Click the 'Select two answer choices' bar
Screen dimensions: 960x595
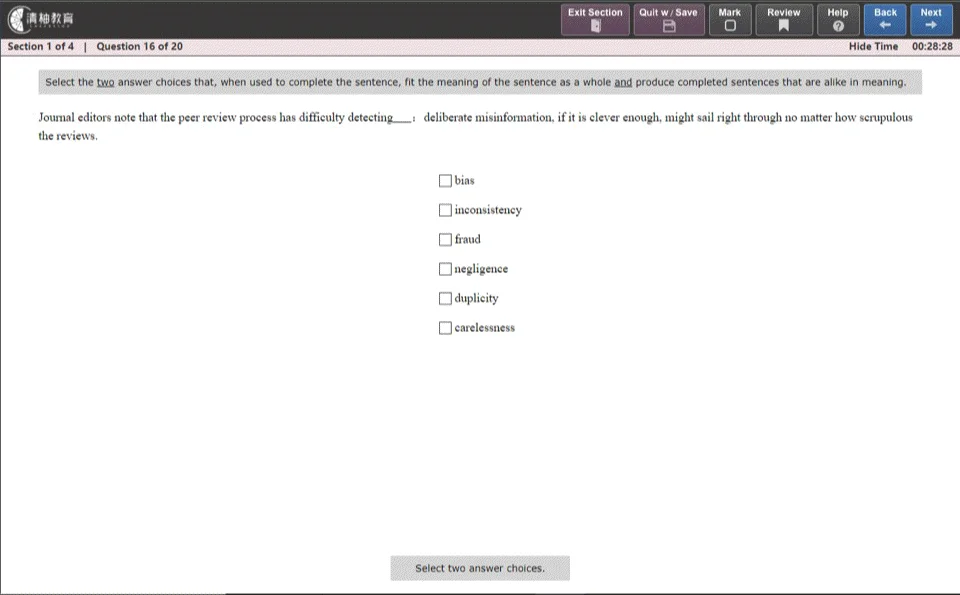[x=480, y=568]
